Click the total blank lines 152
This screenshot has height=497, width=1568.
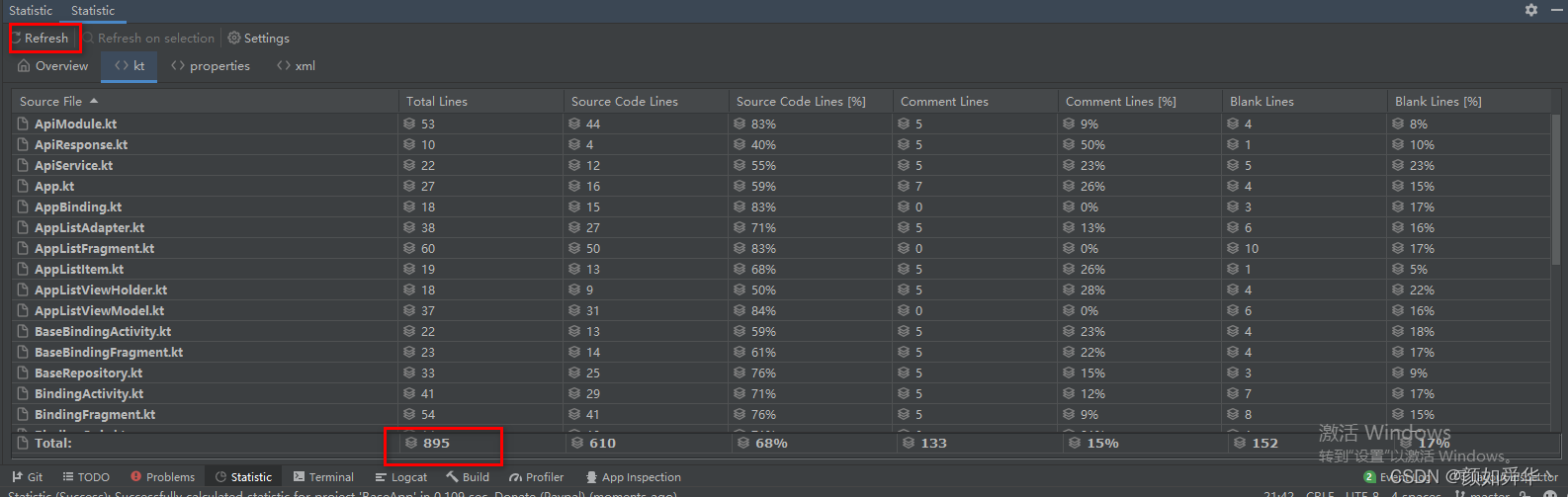tap(1264, 443)
